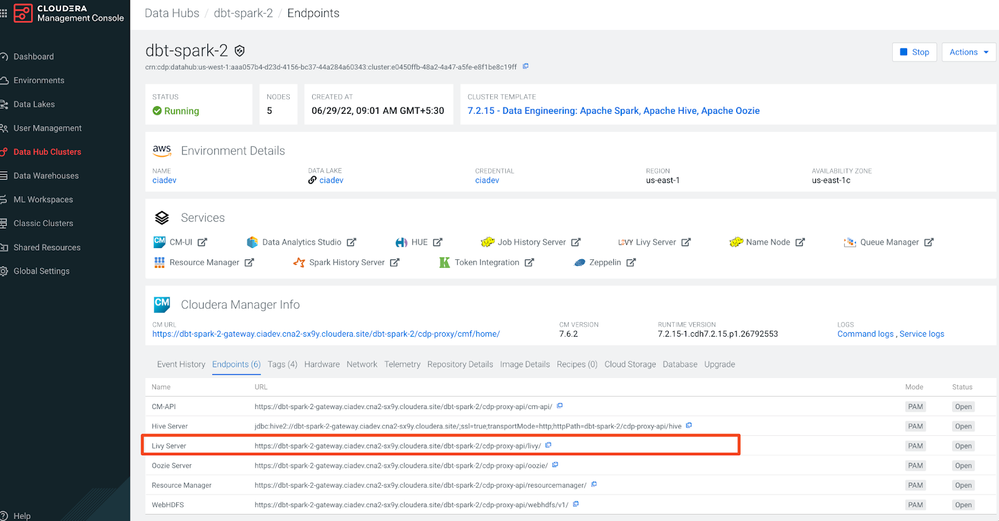
Task: Open Global Settings in sidebar
Action: click(x=41, y=271)
